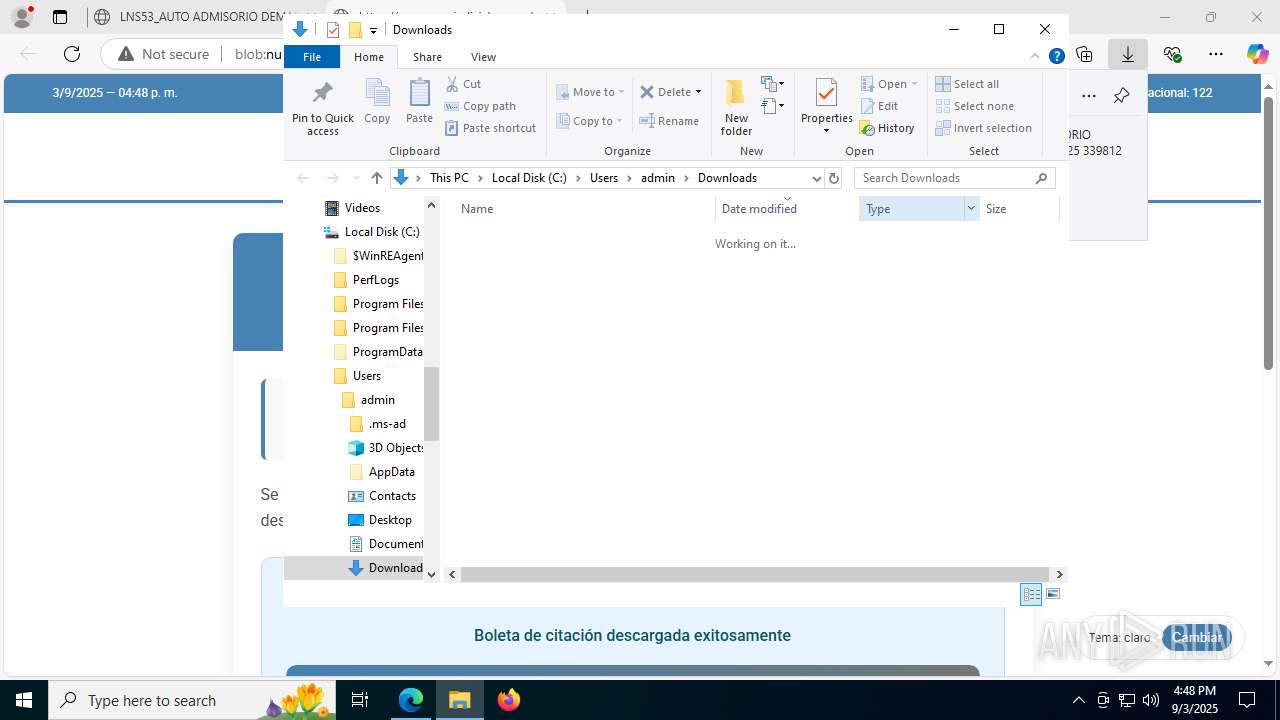Open the File menu tab

312,57
